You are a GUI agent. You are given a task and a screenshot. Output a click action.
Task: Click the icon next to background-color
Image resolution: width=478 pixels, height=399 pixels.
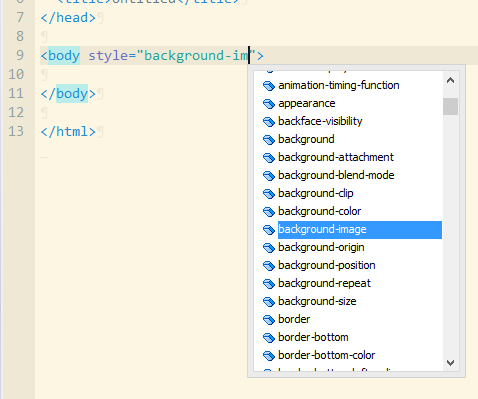(269, 212)
